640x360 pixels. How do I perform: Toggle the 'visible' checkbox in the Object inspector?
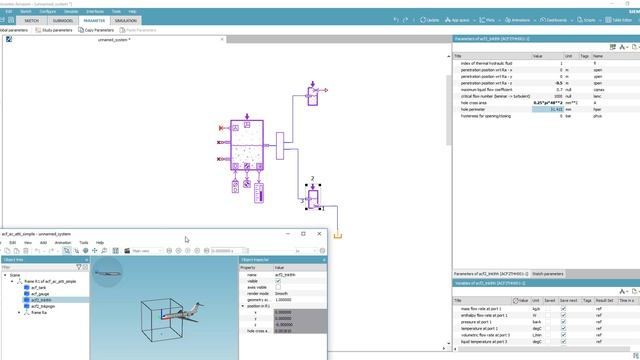click(x=278, y=281)
